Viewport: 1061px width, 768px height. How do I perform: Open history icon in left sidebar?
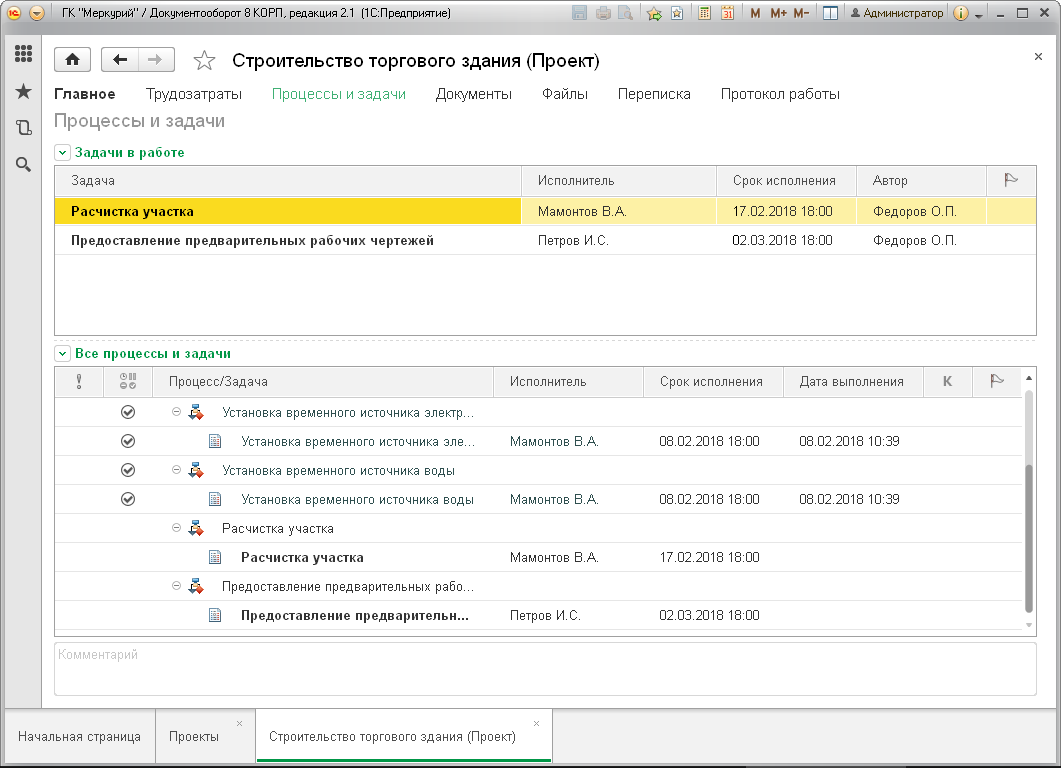pos(24,127)
